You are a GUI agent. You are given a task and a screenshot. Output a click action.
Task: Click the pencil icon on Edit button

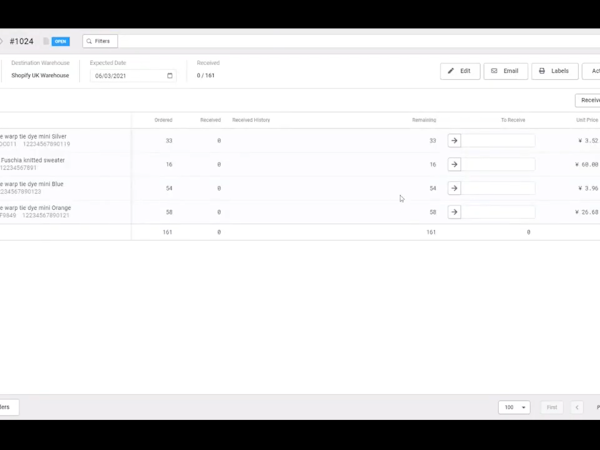451,71
